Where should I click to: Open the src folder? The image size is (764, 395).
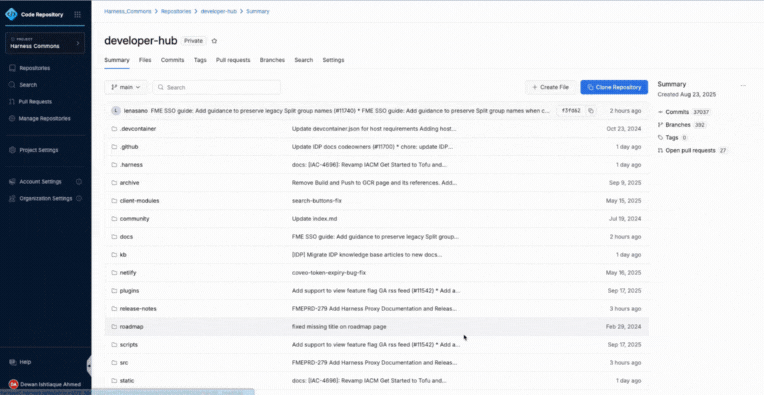pos(124,363)
